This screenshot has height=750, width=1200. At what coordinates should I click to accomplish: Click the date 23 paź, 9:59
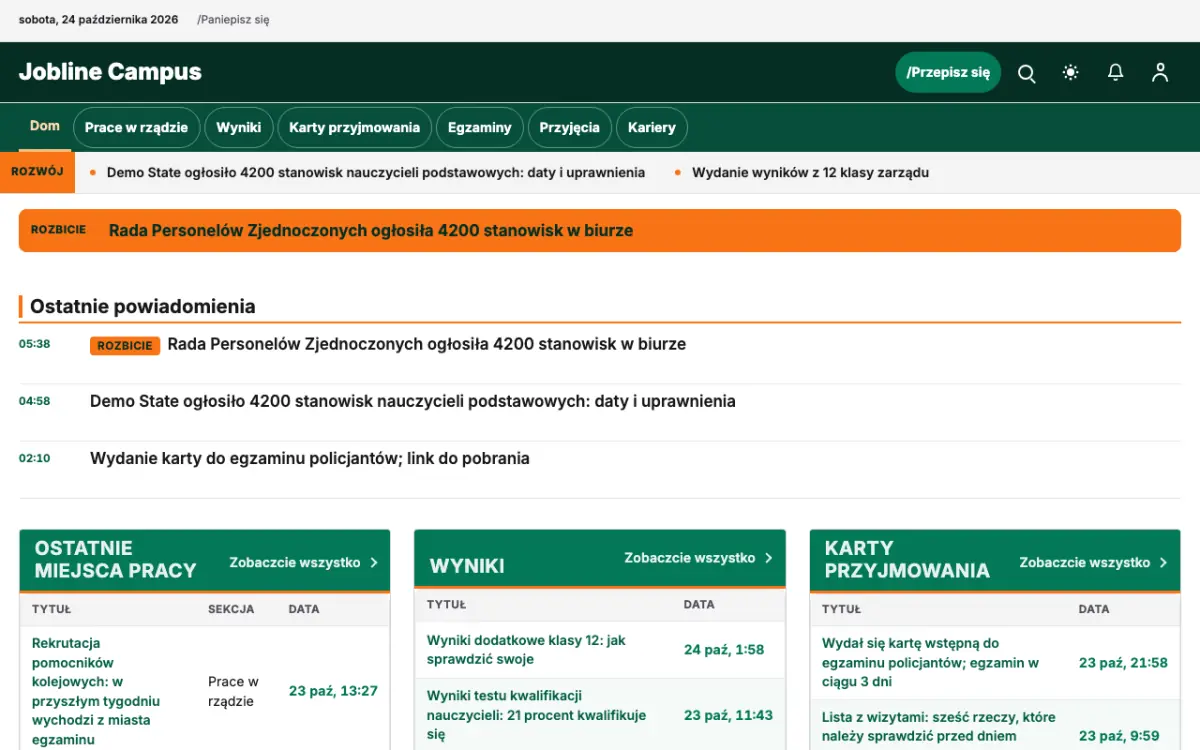coord(1119,736)
